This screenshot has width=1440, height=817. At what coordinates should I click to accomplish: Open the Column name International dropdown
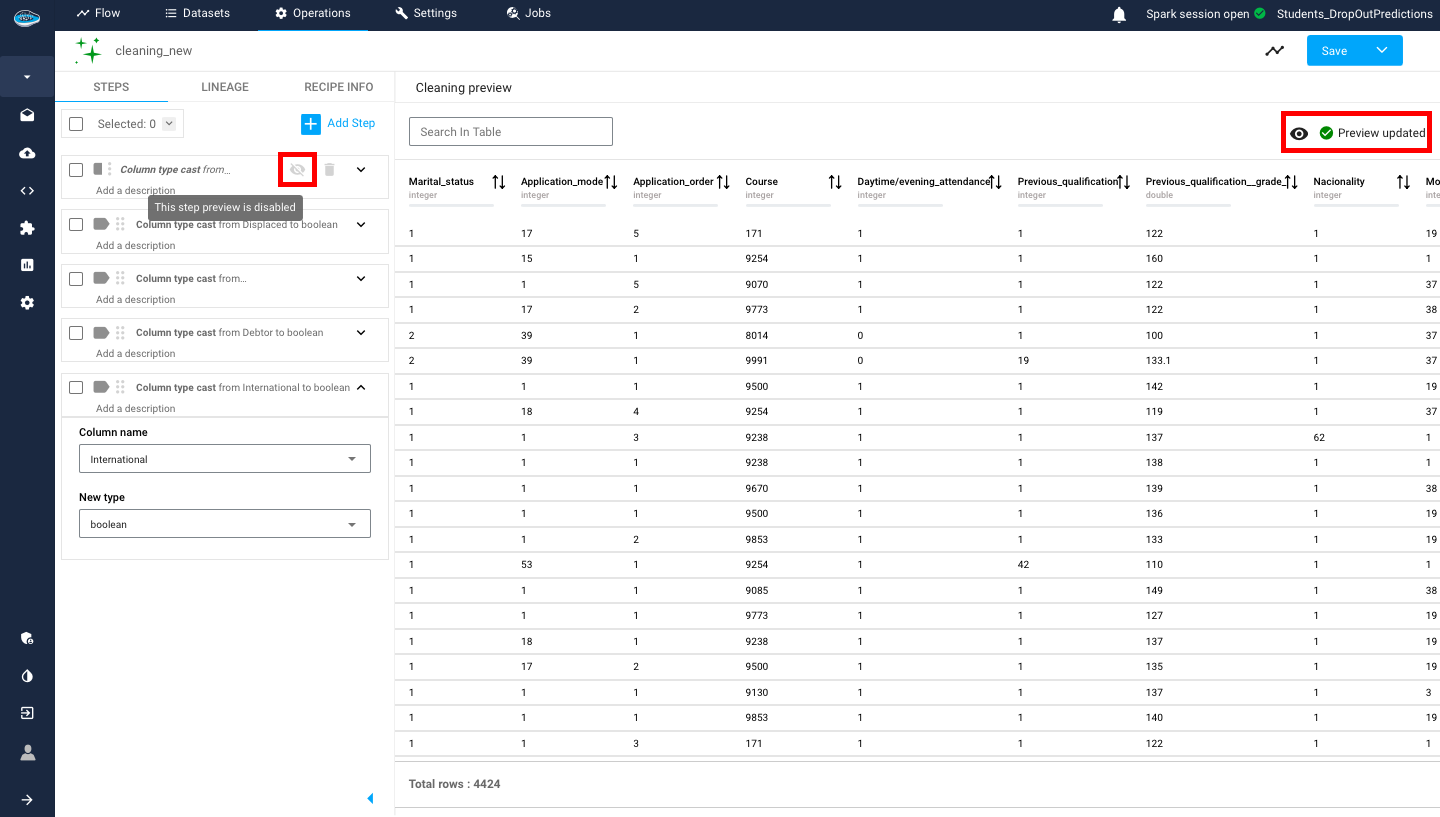coord(224,459)
